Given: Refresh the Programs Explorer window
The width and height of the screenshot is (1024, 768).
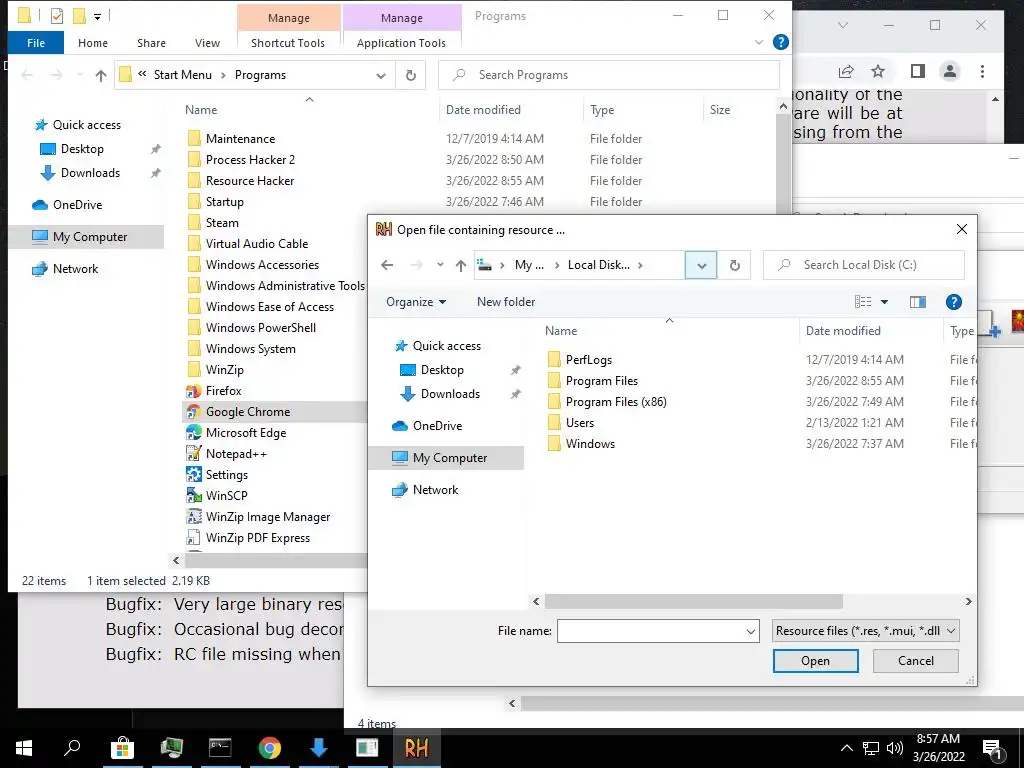Looking at the screenshot, I should pos(411,75).
